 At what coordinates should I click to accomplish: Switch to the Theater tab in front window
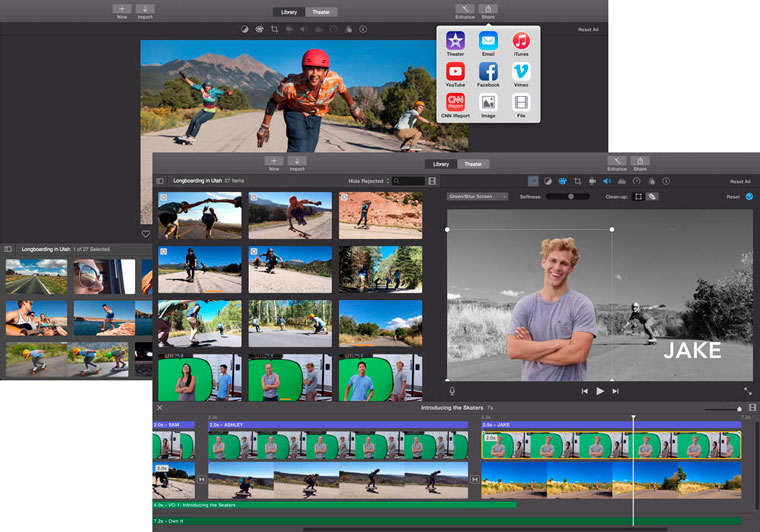[x=473, y=164]
